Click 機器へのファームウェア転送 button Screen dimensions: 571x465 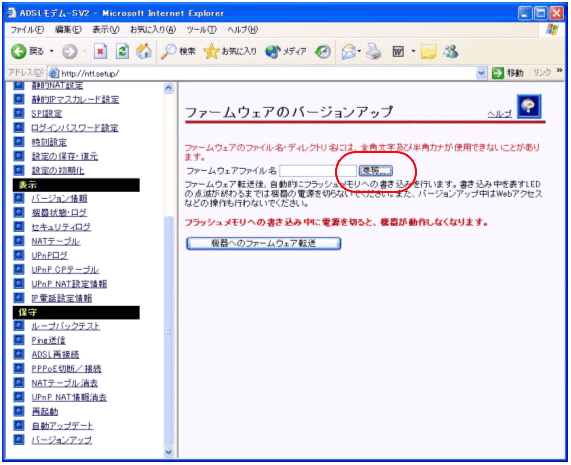264,244
